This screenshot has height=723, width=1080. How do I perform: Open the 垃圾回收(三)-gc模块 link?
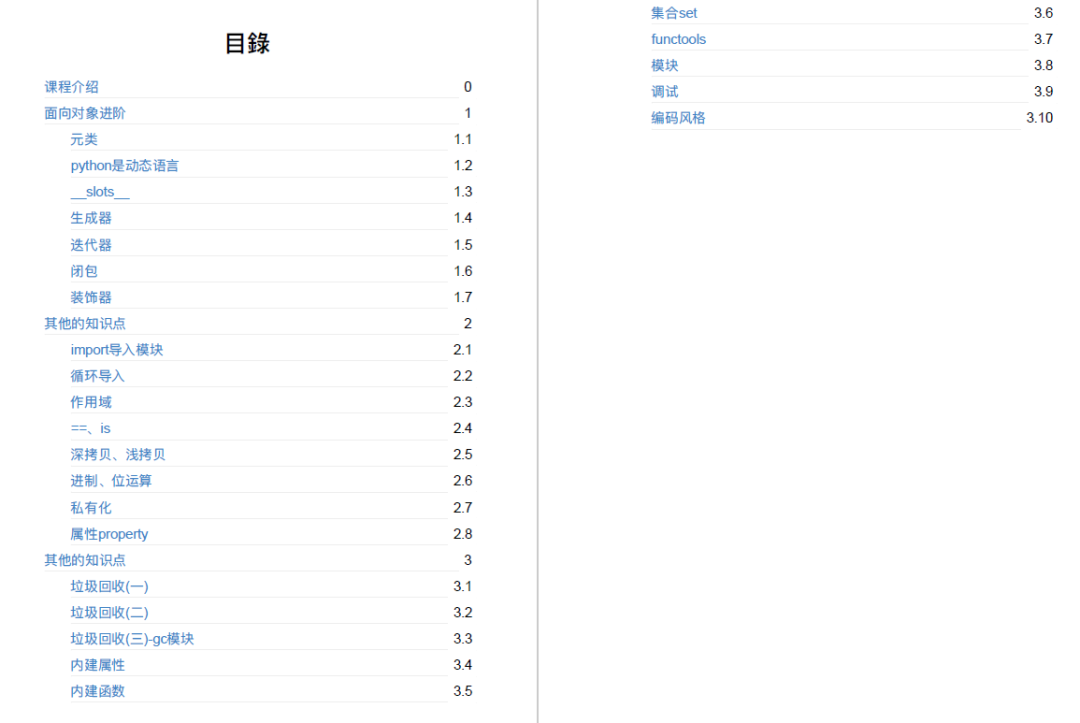133,638
